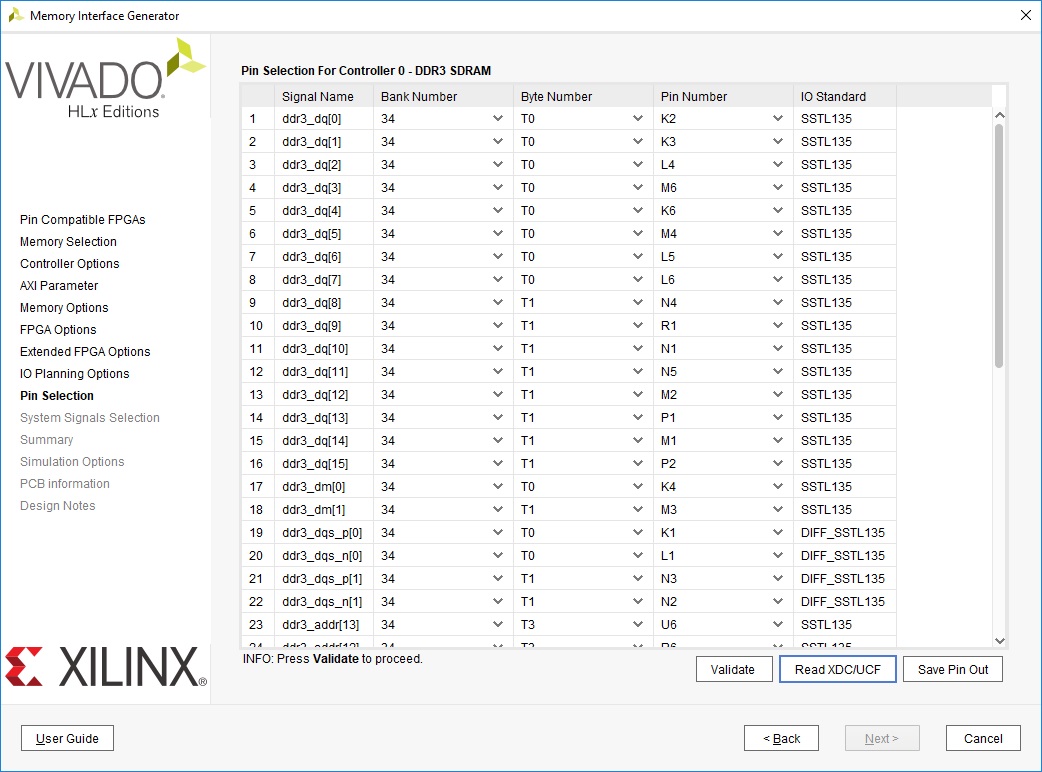The width and height of the screenshot is (1042, 772).
Task: Open the User Guide
Action: pos(67,739)
